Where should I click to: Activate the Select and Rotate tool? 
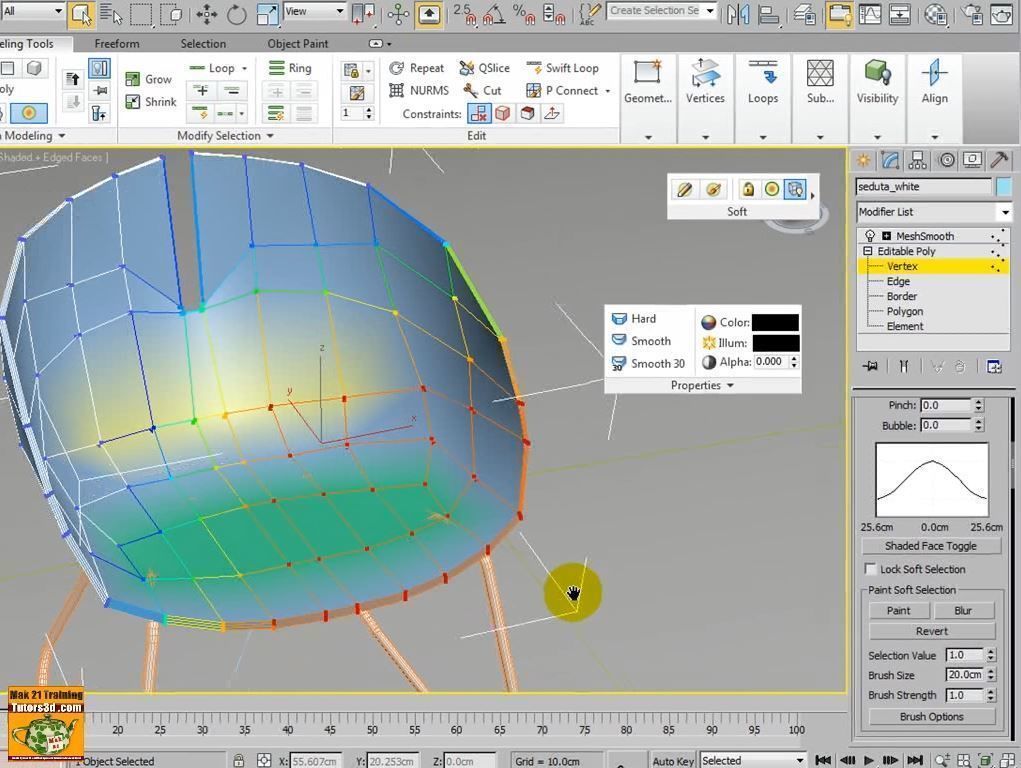tap(236, 13)
